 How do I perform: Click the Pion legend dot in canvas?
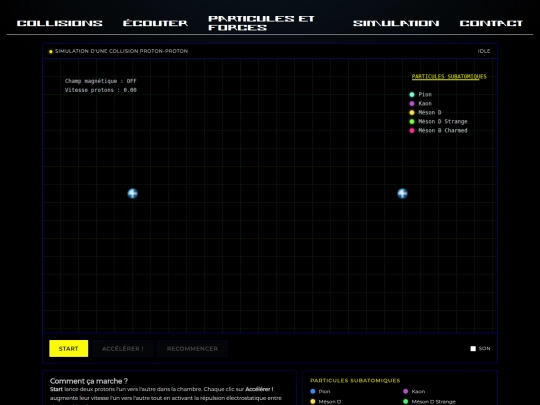pyautogui.click(x=412, y=94)
